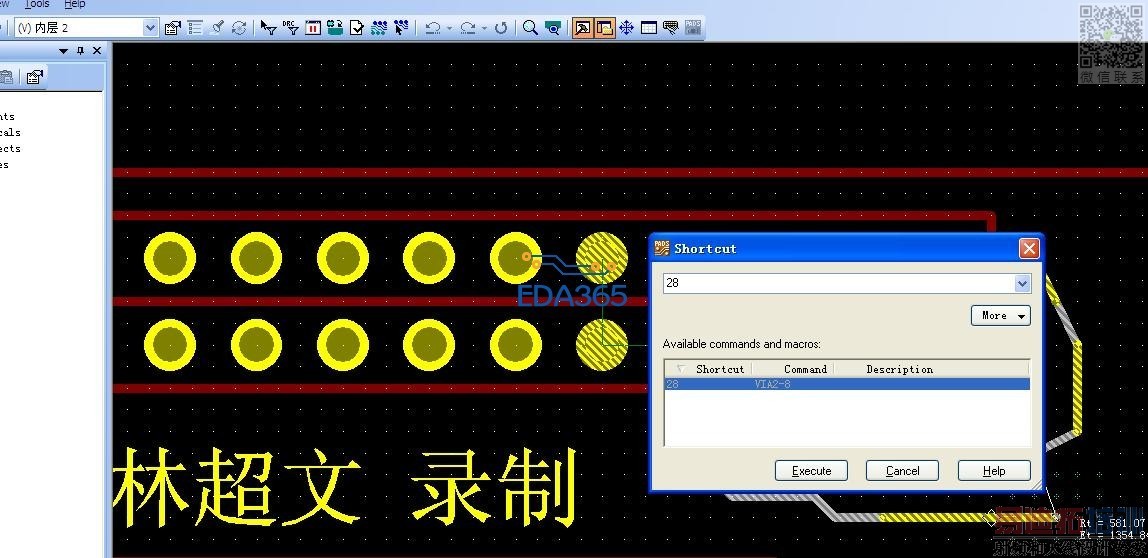1148x558 pixels.
Task: Open the Design Verification checkmark icon
Action: coord(357,28)
